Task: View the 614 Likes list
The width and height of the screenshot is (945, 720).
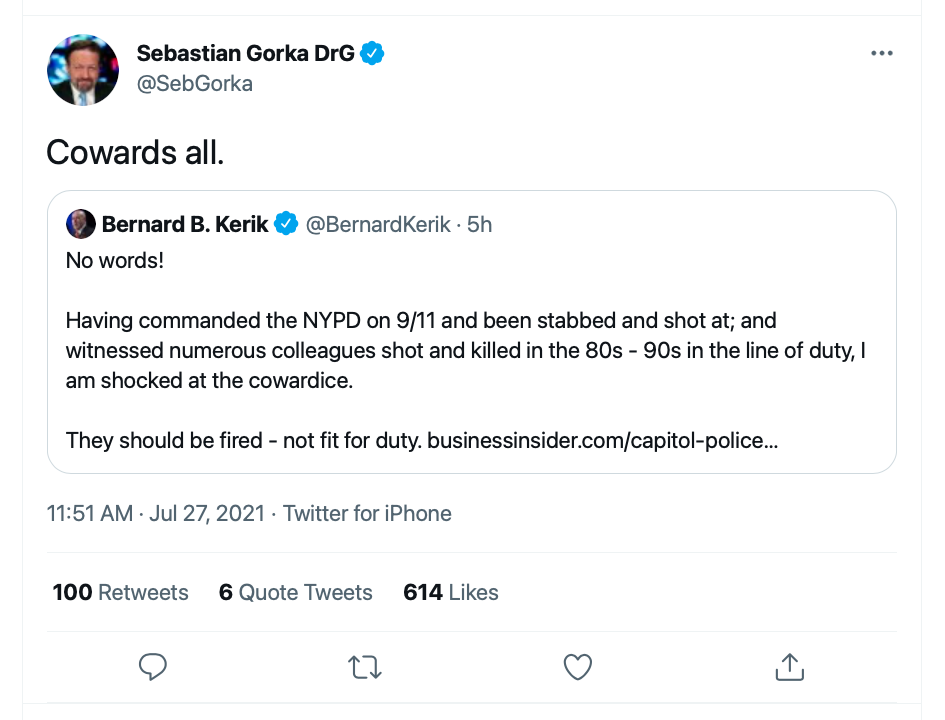Action: [x=450, y=592]
